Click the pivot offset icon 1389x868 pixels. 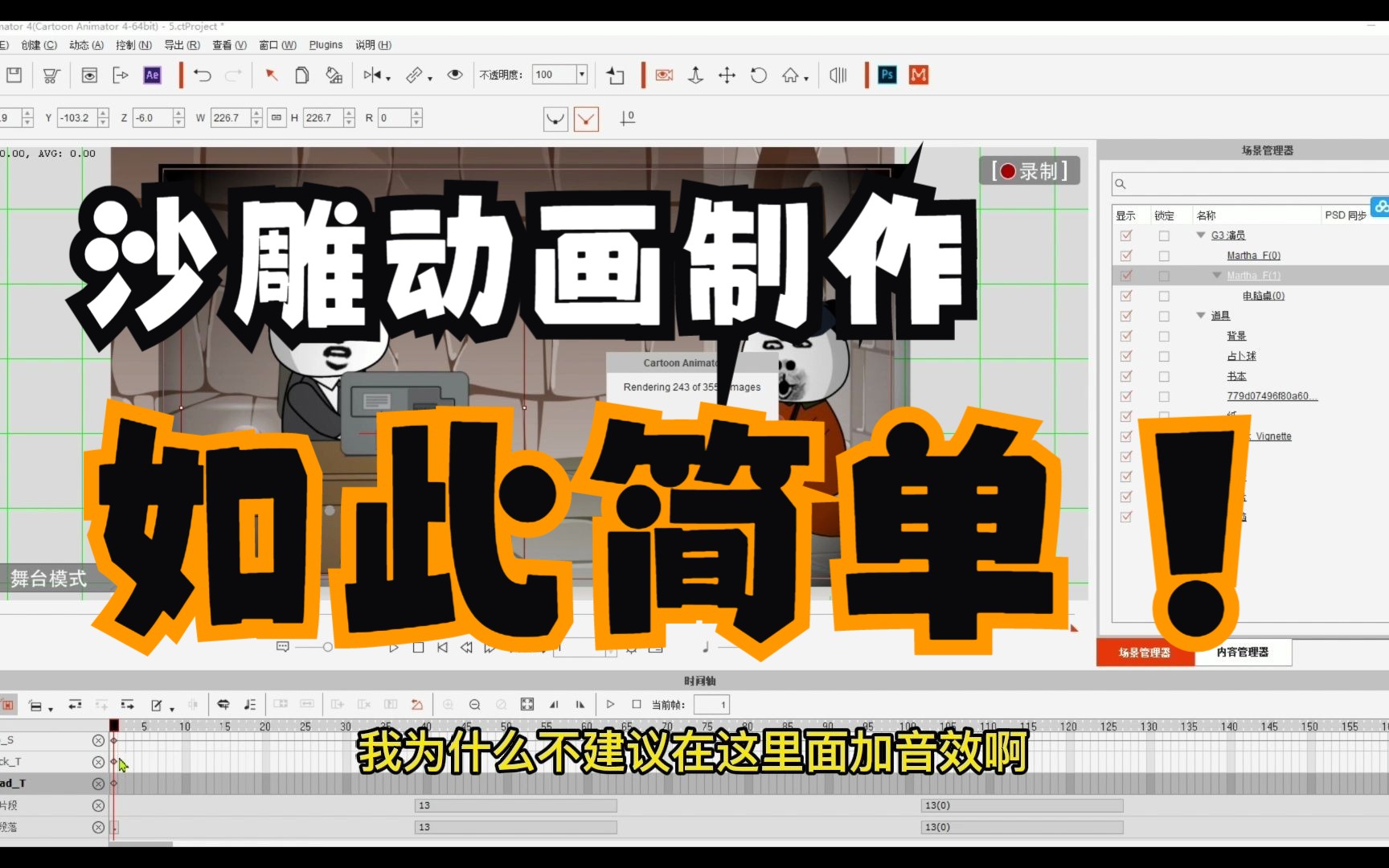pos(627,119)
